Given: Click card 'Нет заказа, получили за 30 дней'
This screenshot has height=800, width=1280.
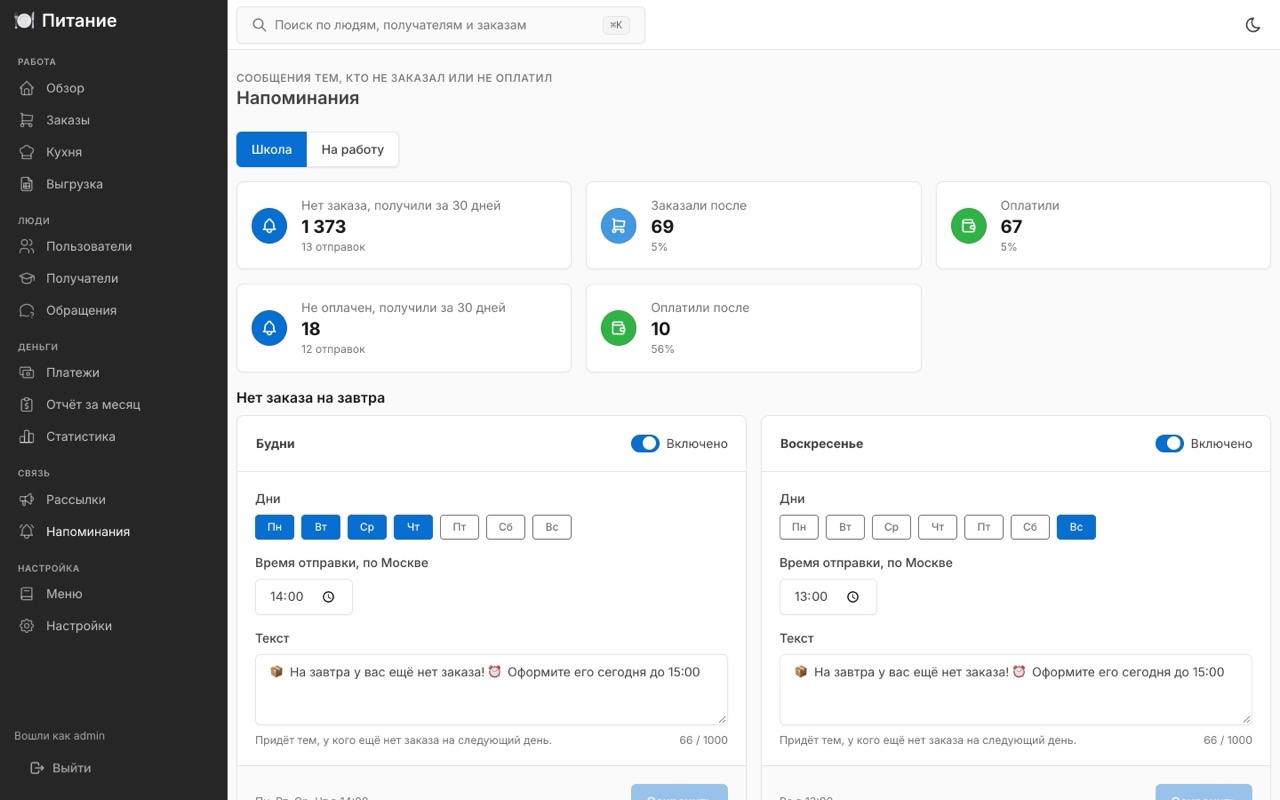Looking at the screenshot, I should pos(404,225).
